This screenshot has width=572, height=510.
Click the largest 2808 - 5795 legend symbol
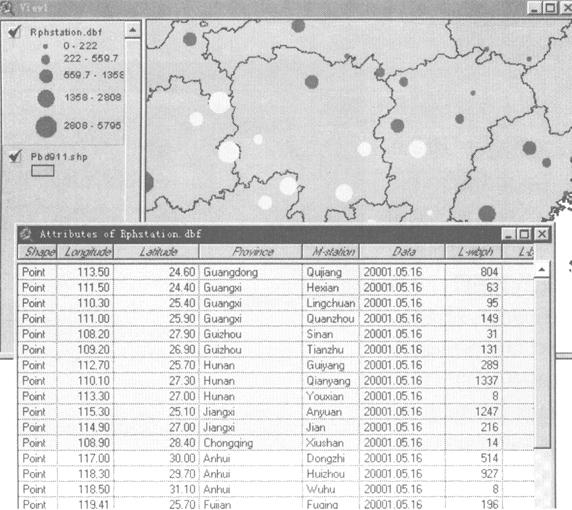[46, 126]
